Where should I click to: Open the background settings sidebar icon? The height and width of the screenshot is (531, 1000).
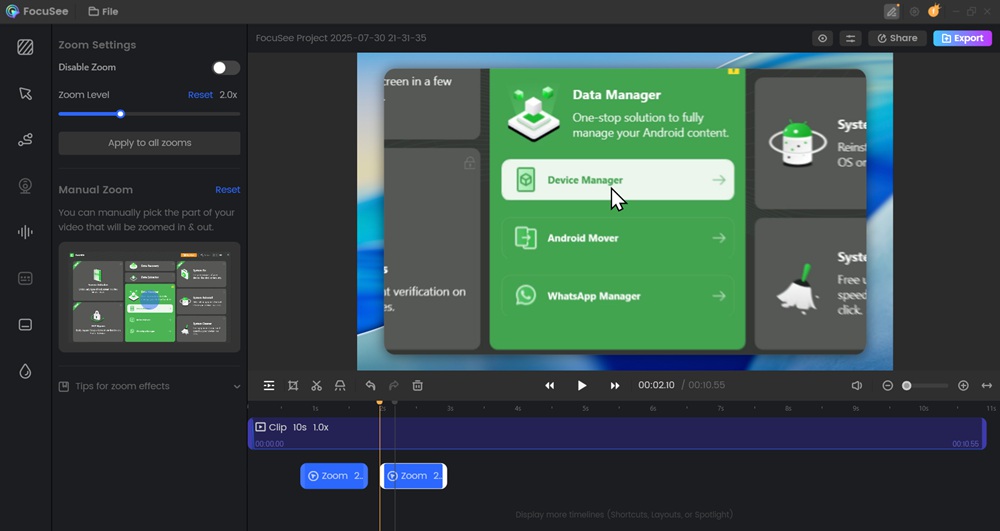click(x=26, y=47)
